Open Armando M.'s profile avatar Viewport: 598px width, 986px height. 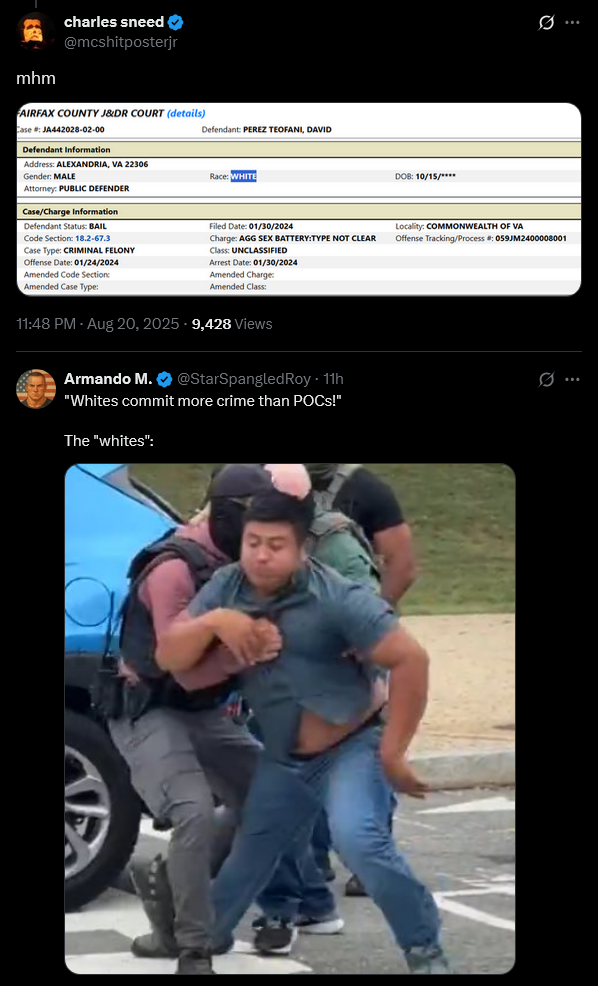pos(36,389)
